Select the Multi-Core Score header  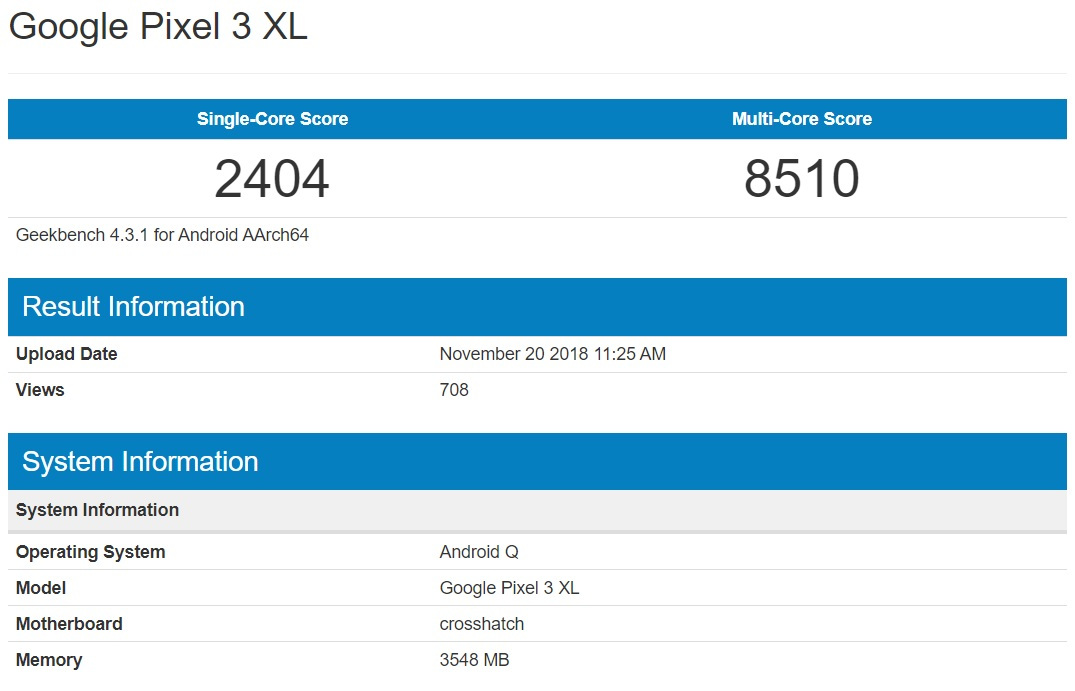coord(801,119)
